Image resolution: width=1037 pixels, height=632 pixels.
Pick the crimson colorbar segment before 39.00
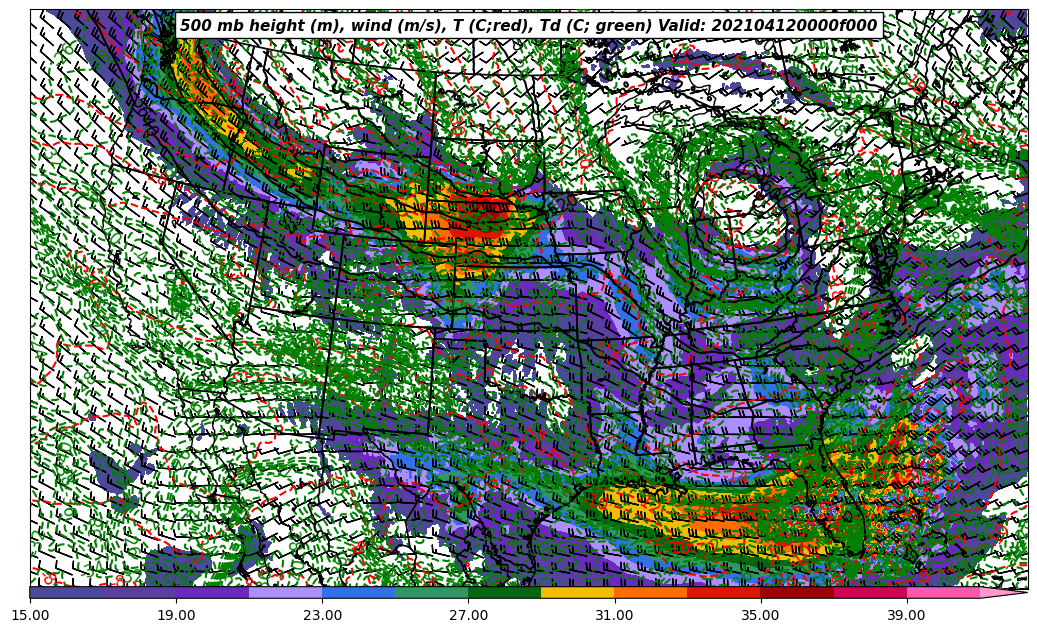pos(870,592)
